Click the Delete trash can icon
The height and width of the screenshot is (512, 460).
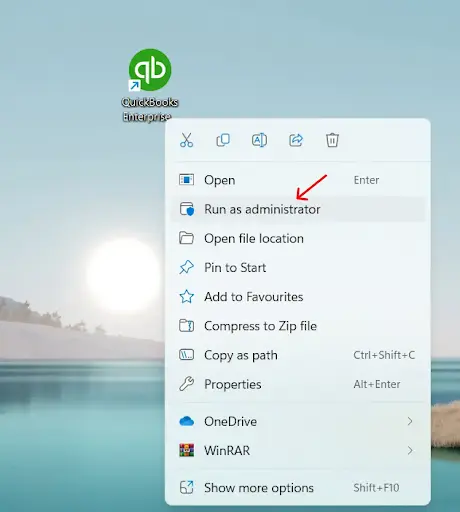[332, 140]
